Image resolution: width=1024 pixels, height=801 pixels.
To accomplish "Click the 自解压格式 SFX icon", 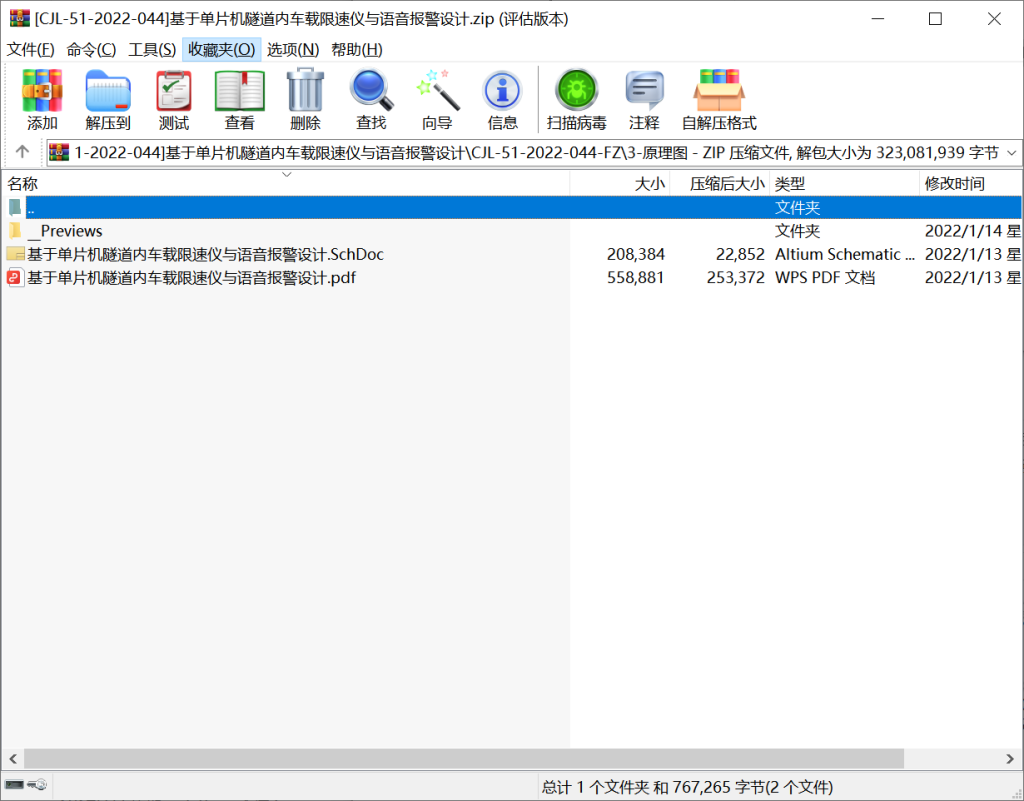I will coord(719,100).
